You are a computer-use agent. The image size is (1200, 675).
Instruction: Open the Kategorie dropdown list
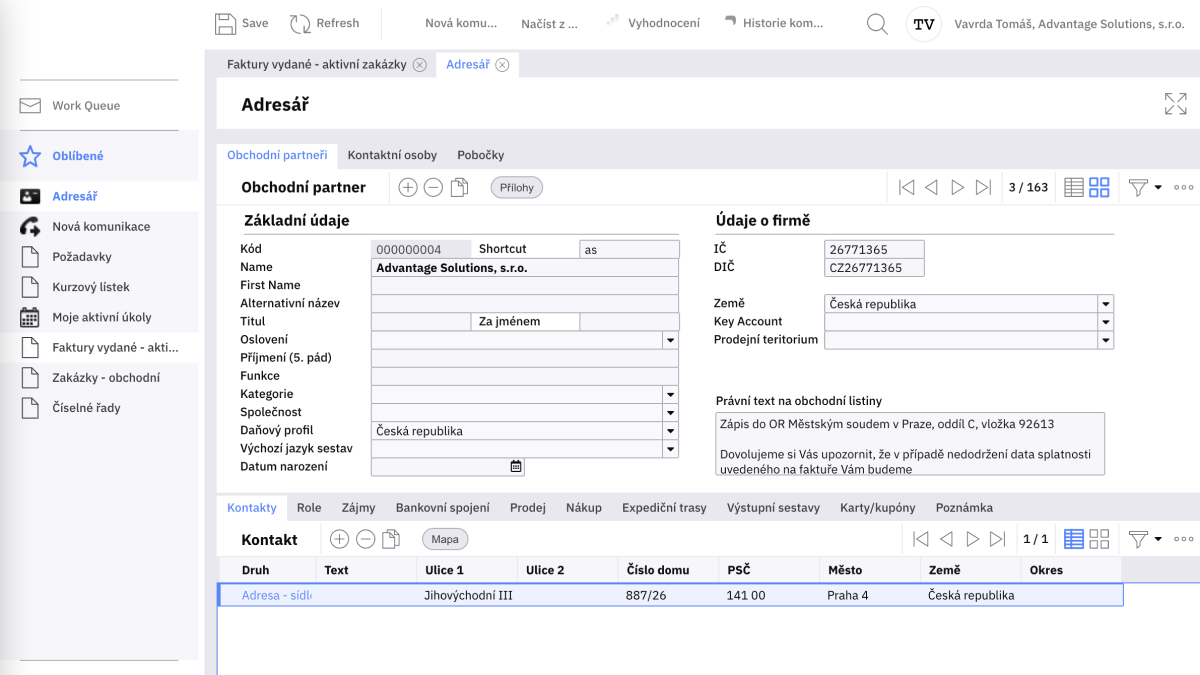tap(670, 394)
